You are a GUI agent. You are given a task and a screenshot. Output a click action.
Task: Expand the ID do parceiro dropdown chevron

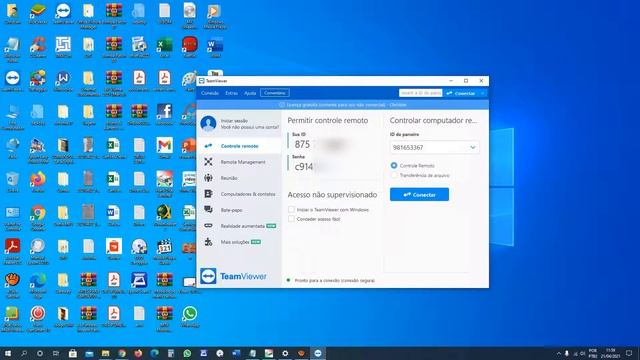[473, 147]
